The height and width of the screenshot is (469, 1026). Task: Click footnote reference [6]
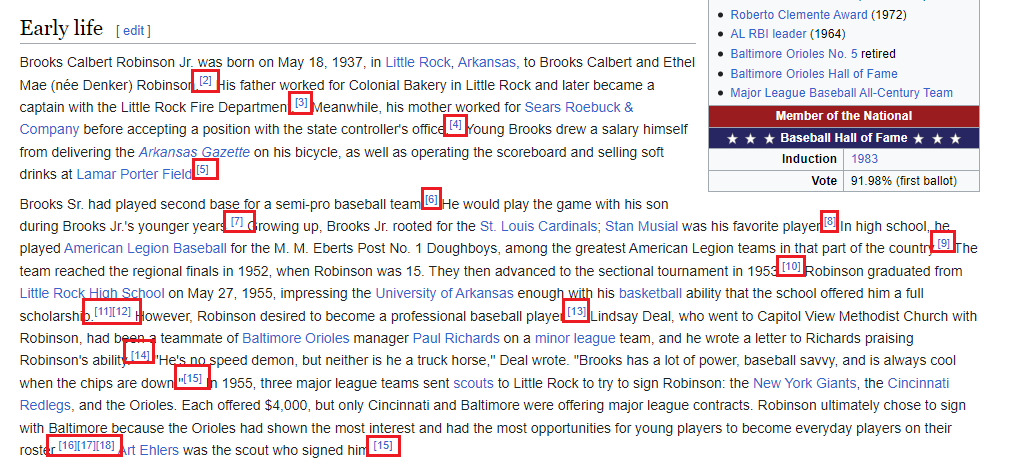pos(431,199)
